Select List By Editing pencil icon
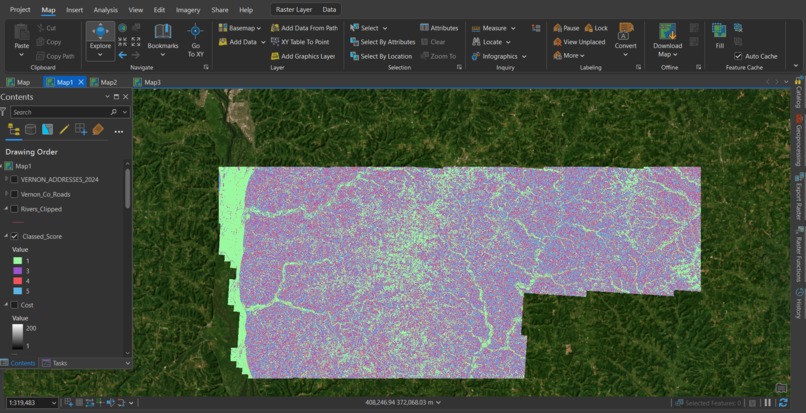The image size is (806, 413). pyautogui.click(x=64, y=129)
